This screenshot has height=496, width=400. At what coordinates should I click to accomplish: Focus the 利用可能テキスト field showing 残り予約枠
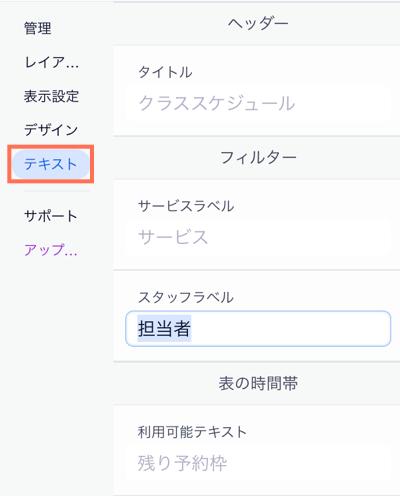(x=258, y=463)
